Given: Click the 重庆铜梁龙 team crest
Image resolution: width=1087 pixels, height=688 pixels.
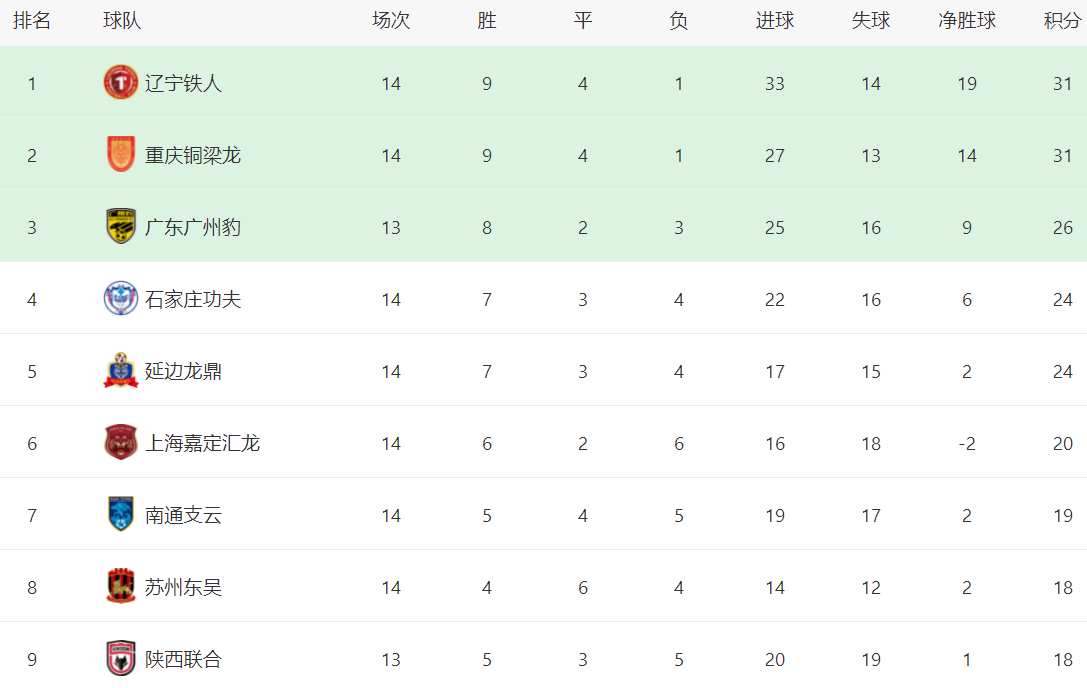Looking at the screenshot, I should [x=121, y=155].
